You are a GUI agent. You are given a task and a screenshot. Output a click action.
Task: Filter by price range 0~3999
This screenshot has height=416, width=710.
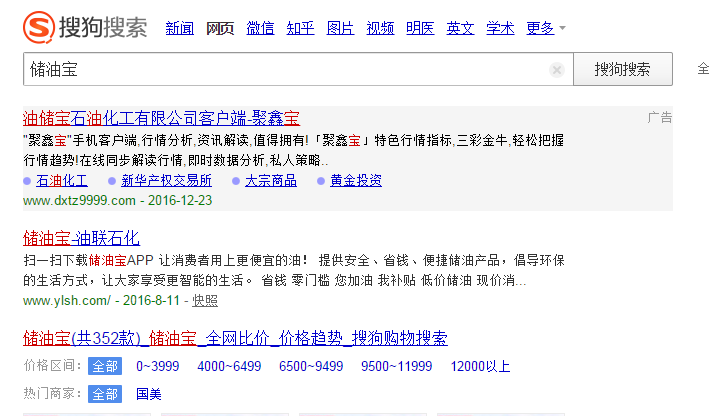(x=158, y=366)
